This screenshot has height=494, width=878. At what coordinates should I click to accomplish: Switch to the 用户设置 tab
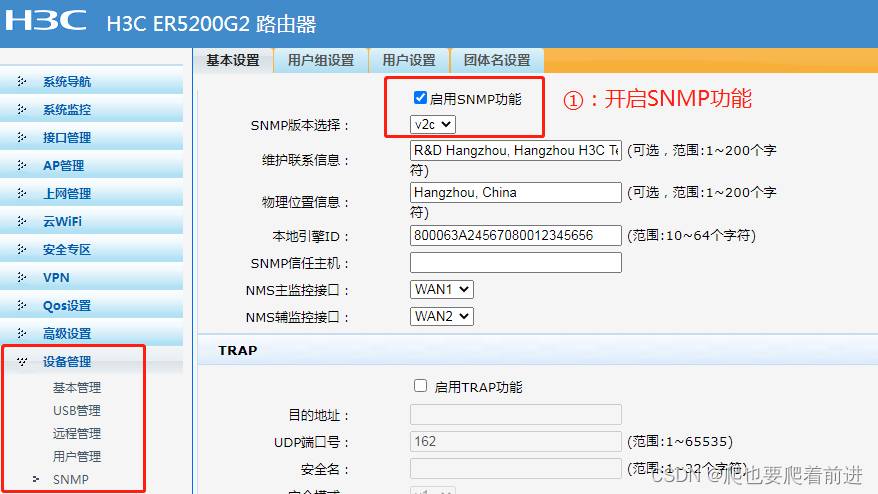coord(409,60)
